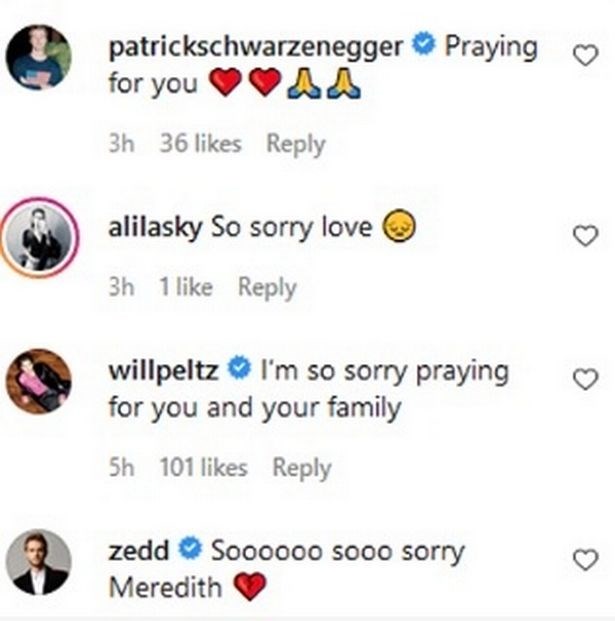Visit the patrickschwarzenegger username link

[x=258, y=47]
